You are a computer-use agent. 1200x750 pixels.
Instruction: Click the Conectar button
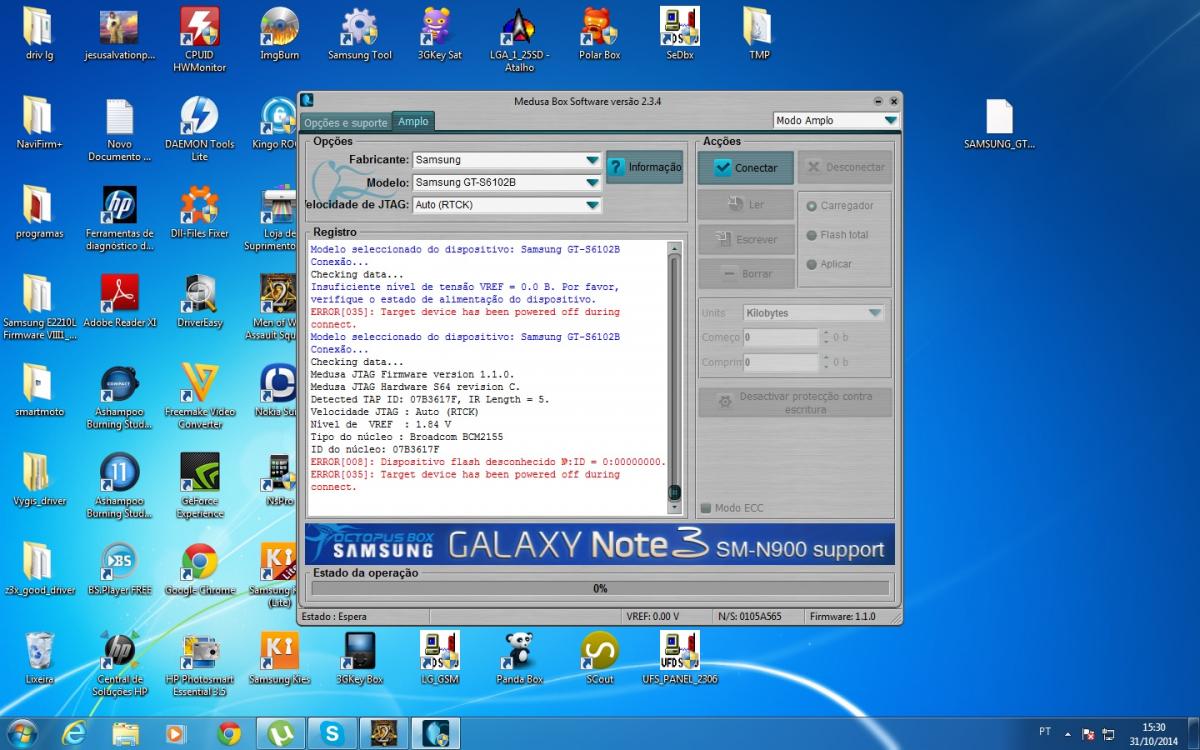pos(745,168)
